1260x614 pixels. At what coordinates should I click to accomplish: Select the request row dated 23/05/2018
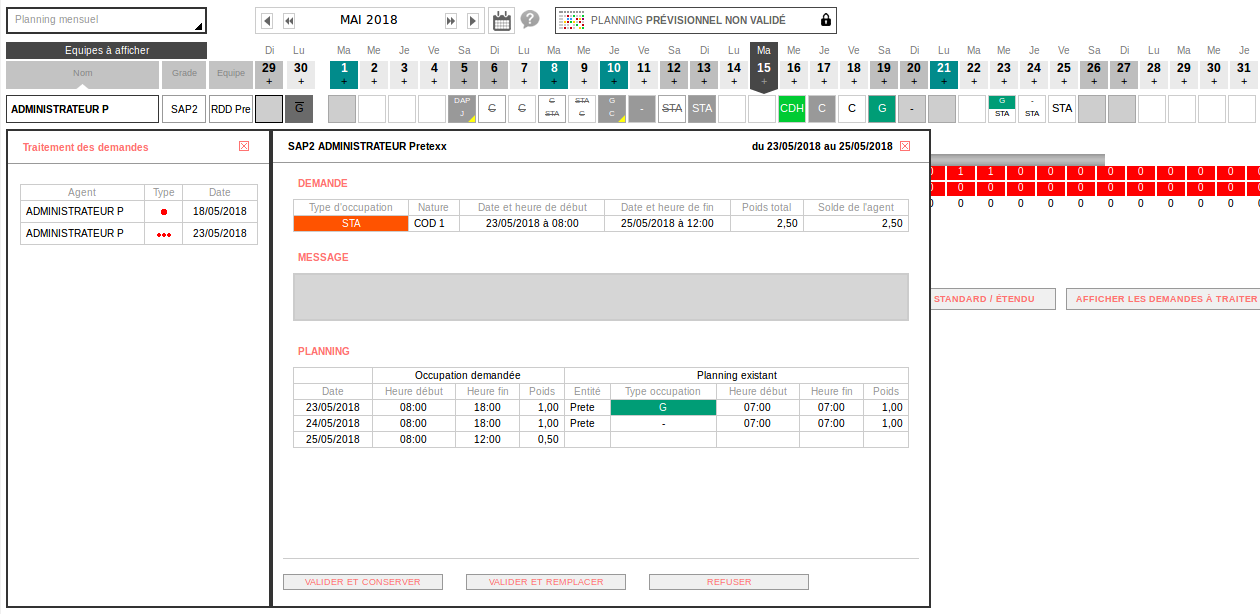click(x=139, y=234)
